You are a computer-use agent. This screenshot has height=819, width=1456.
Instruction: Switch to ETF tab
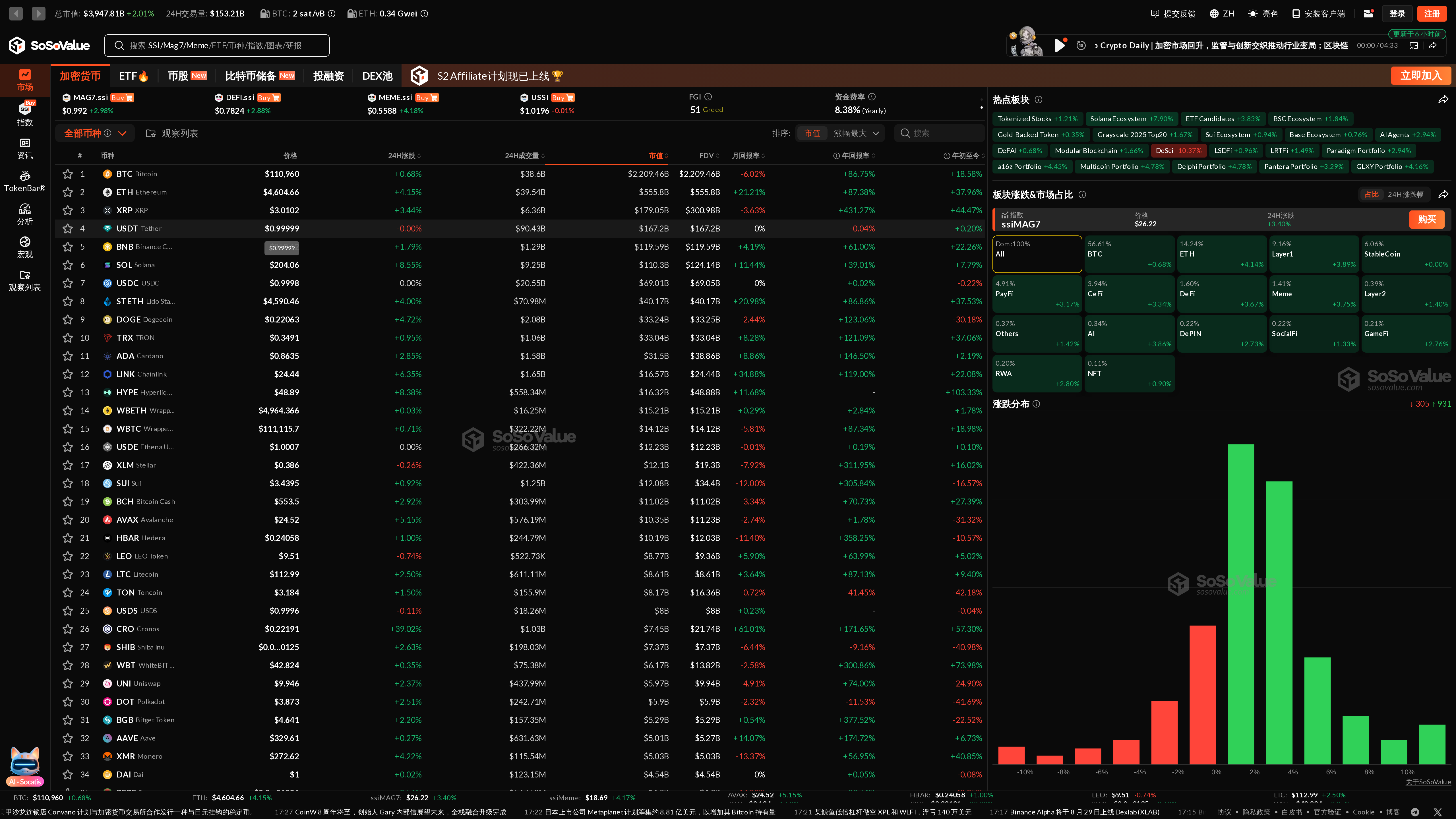(133, 76)
